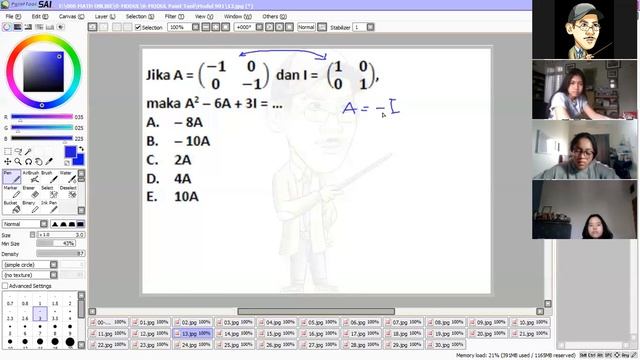Switch to the 30.jpg canvas tab
The height and width of the screenshot is (360, 640).
pos(446,345)
